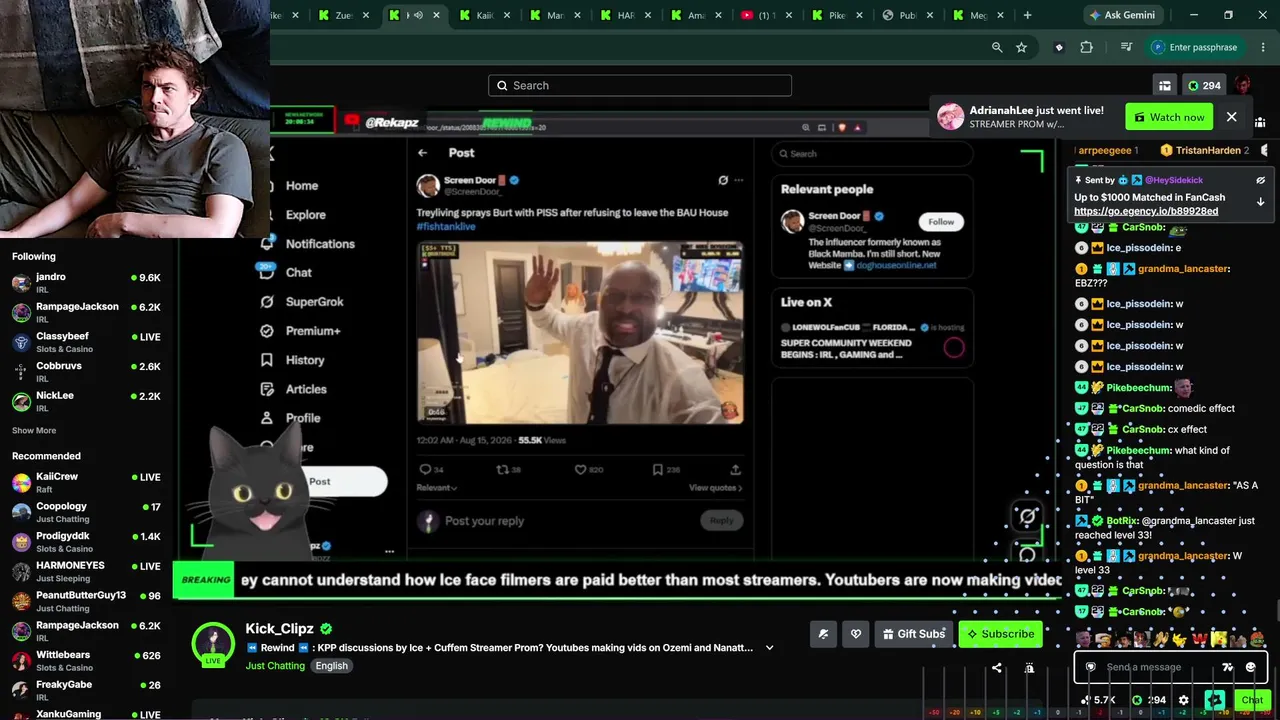Open the user profile avatar menu

coord(1243,86)
